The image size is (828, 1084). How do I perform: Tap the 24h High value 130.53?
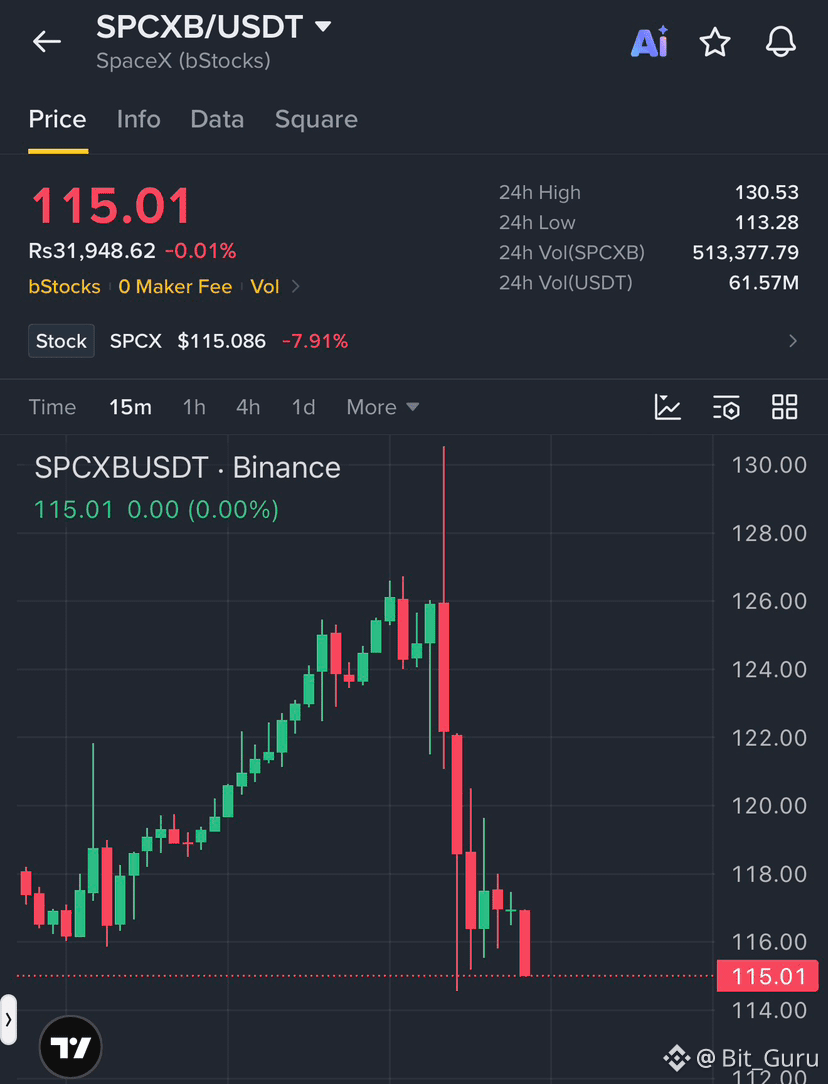pyautogui.click(x=766, y=192)
